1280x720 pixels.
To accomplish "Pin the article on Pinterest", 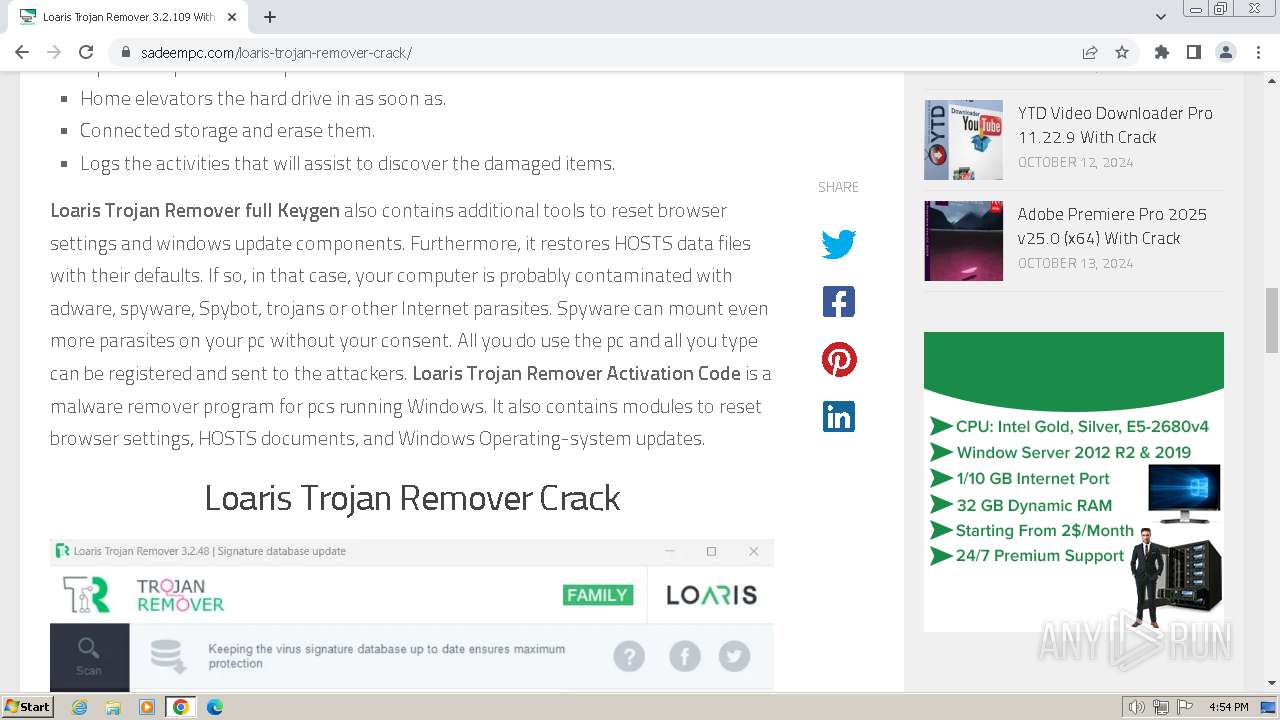I will (838, 359).
